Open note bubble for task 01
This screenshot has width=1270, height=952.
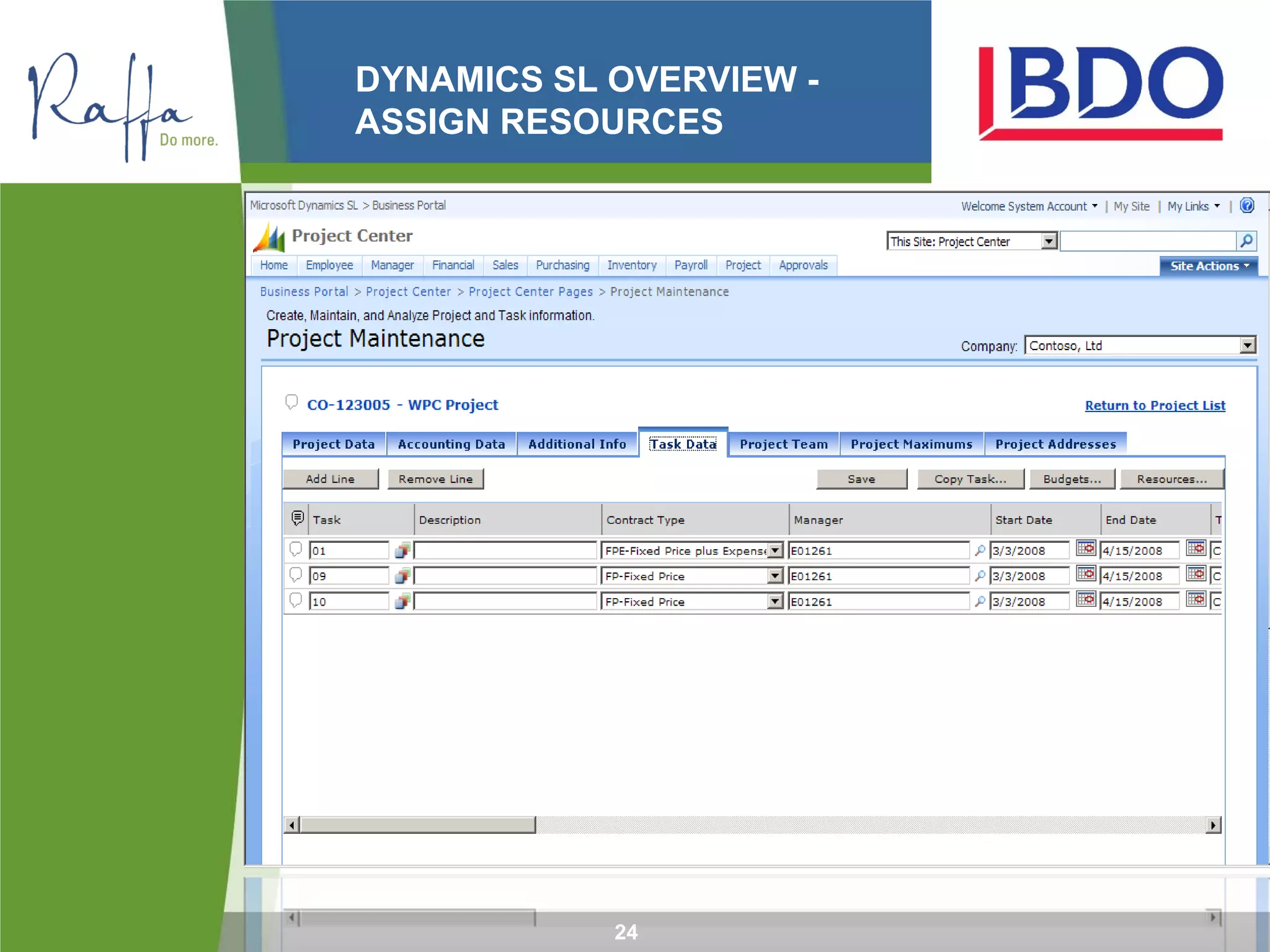pos(296,549)
